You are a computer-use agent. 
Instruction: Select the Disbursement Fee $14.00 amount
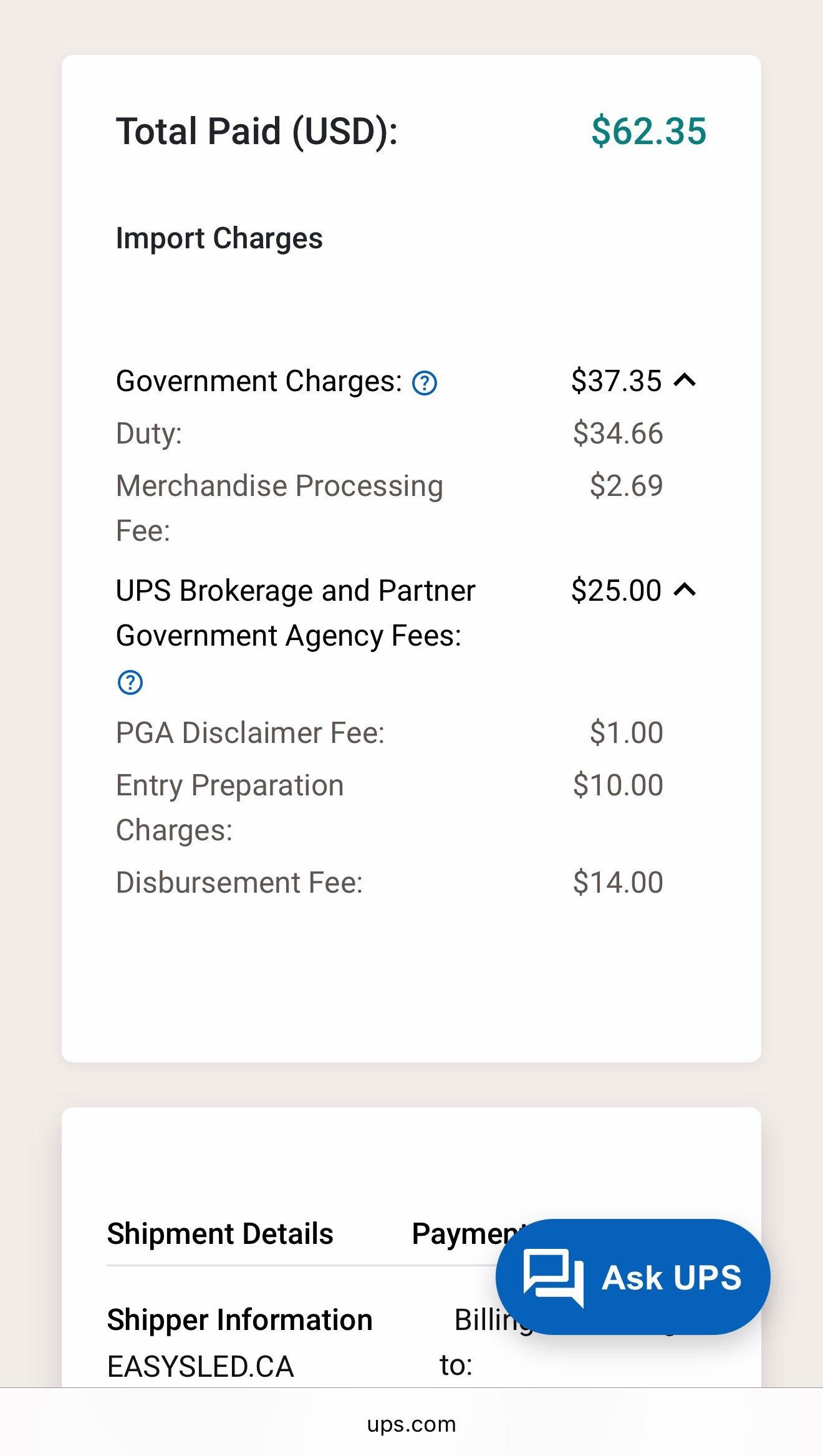pyautogui.click(x=617, y=883)
